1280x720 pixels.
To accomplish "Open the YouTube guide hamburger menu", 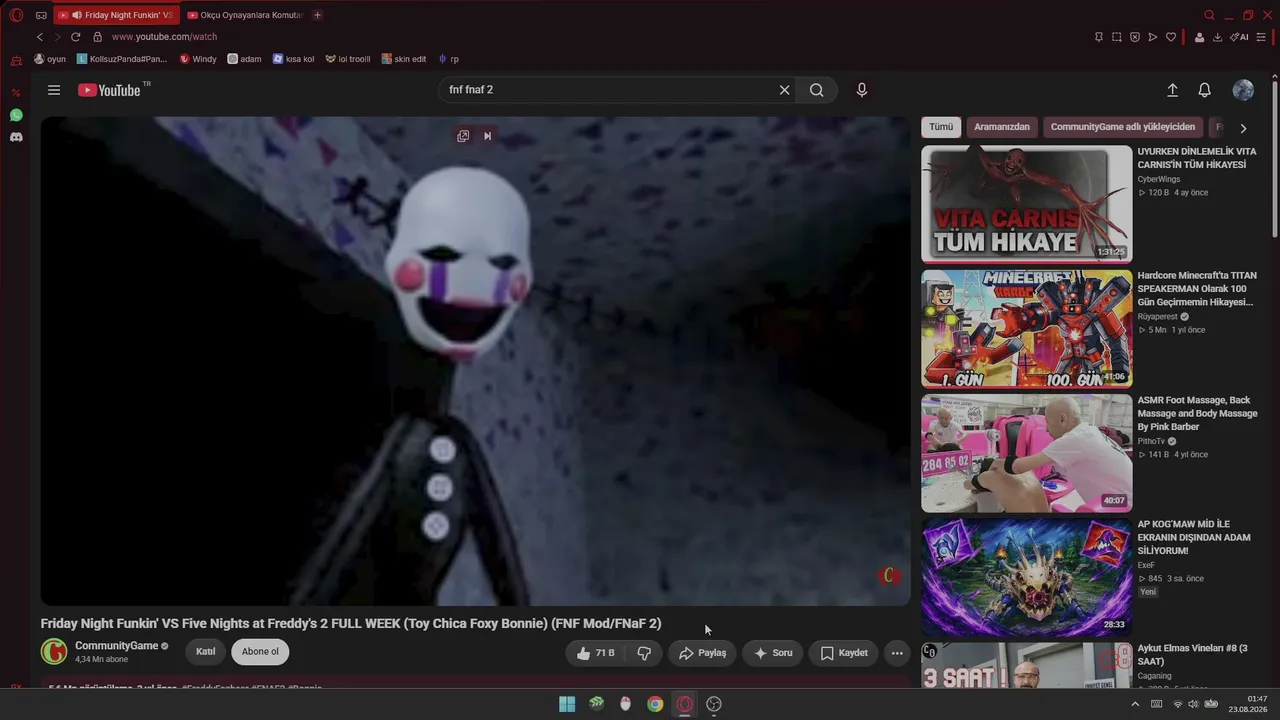I will point(54,90).
